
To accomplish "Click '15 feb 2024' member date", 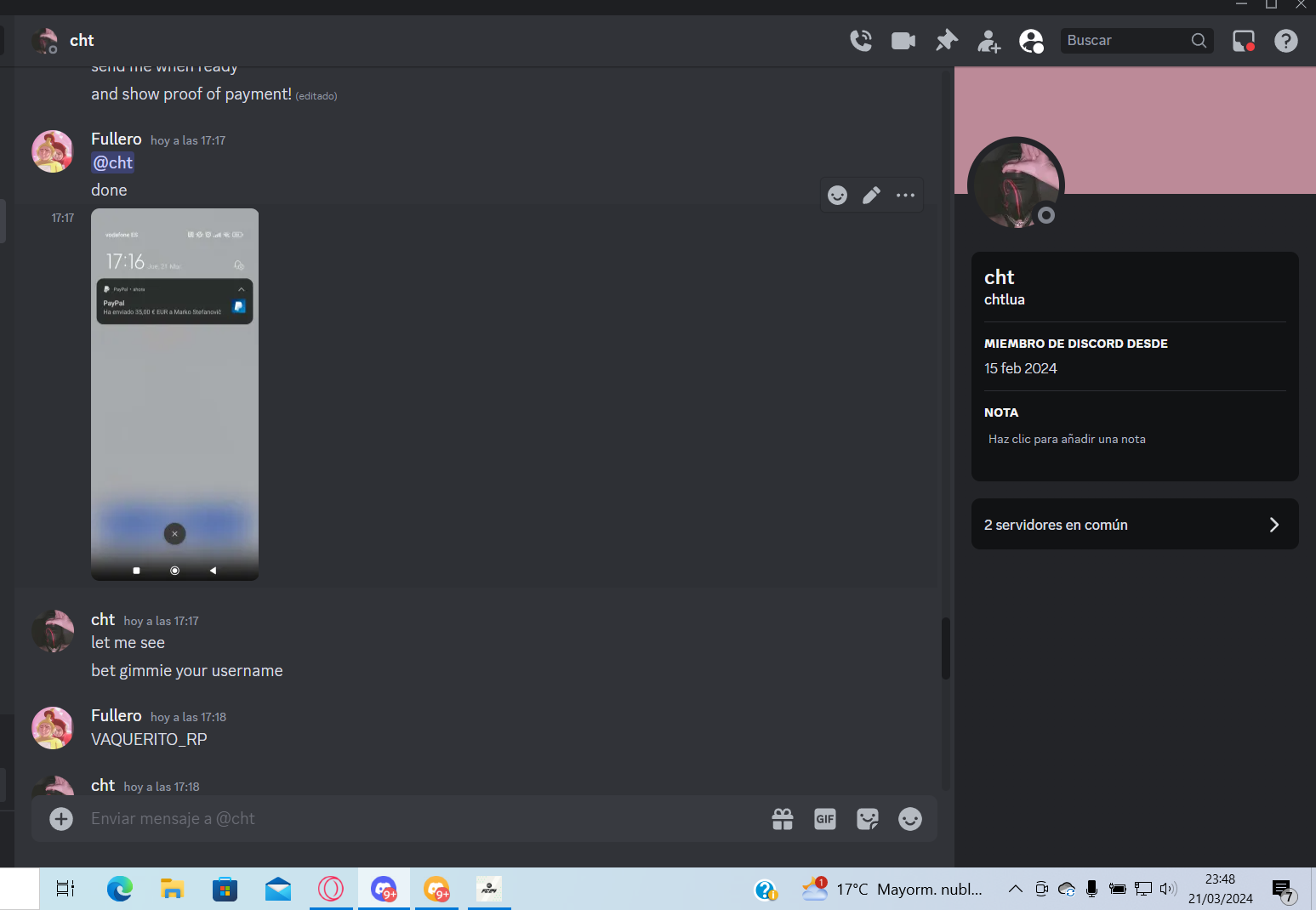I will click(x=1020, y=368).
